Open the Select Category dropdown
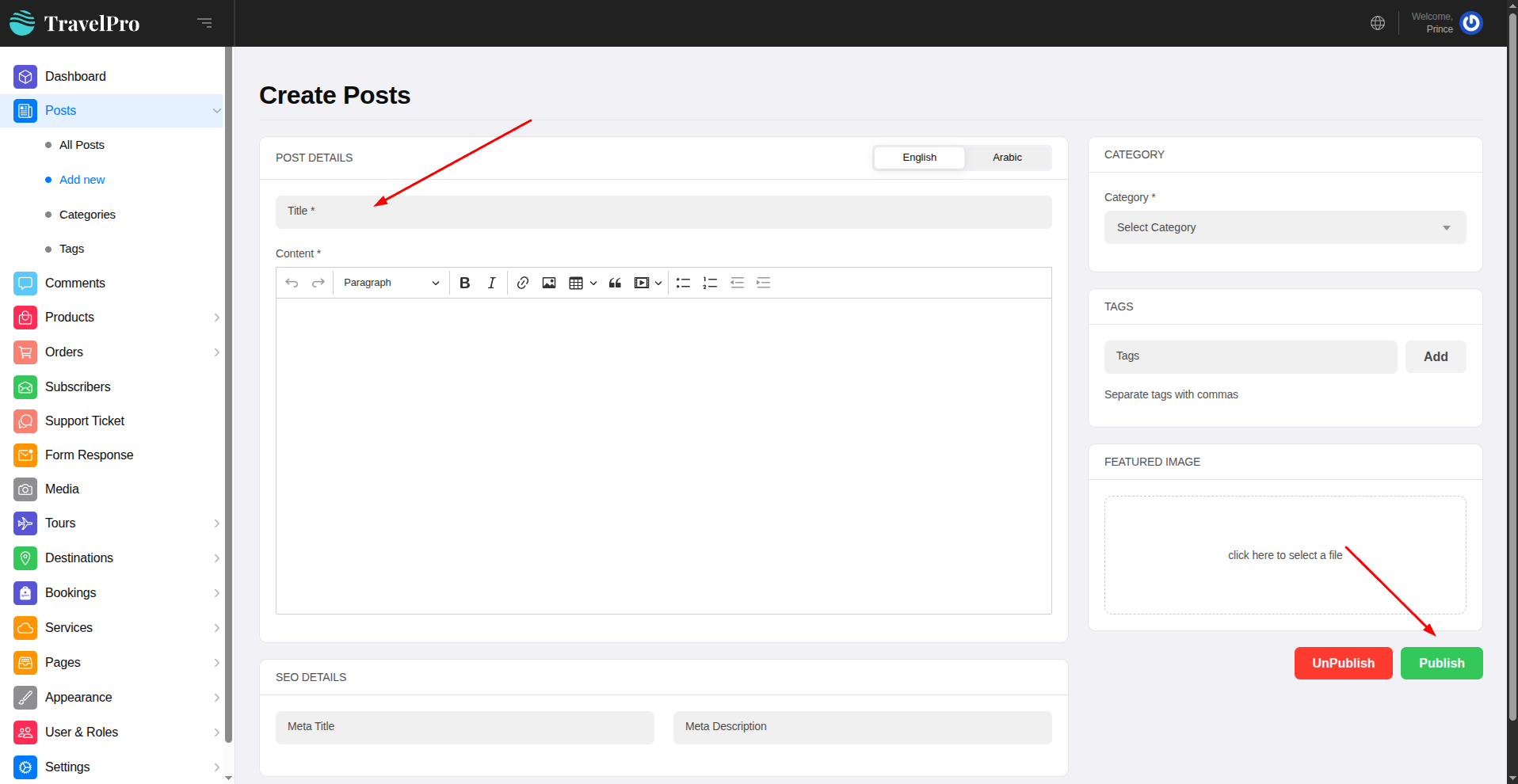The image size is (1518, 784). [x=1285, y=227]
